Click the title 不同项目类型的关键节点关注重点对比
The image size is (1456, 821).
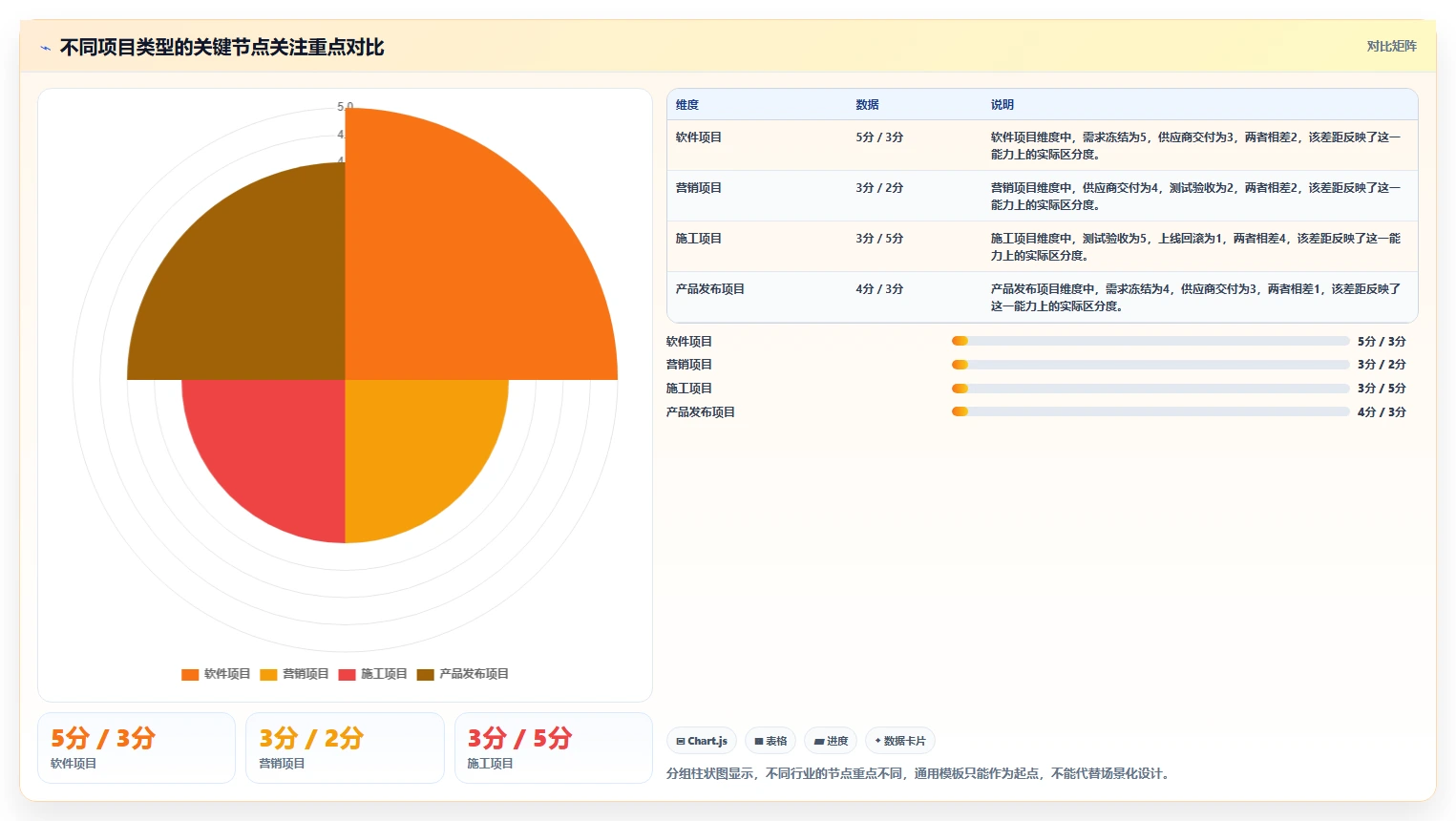222,48
